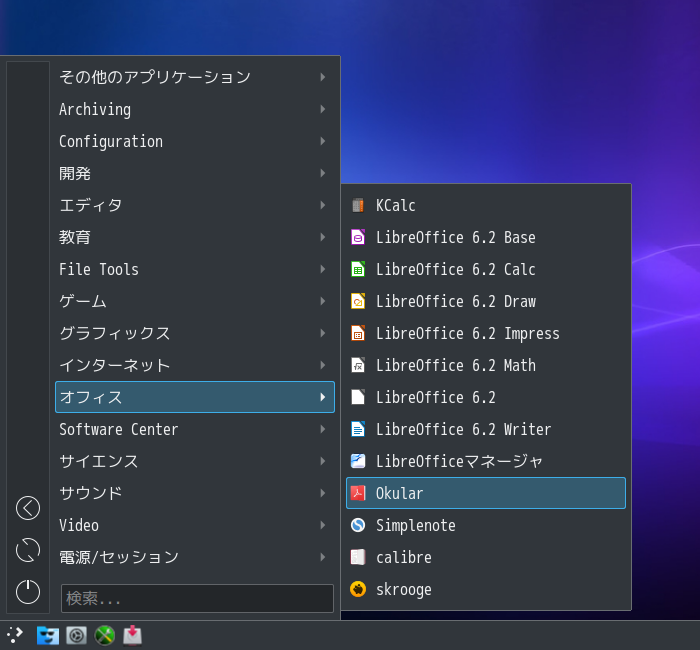Launch skrooge text entry
The image size is (700, 650).
click(404, 590)
